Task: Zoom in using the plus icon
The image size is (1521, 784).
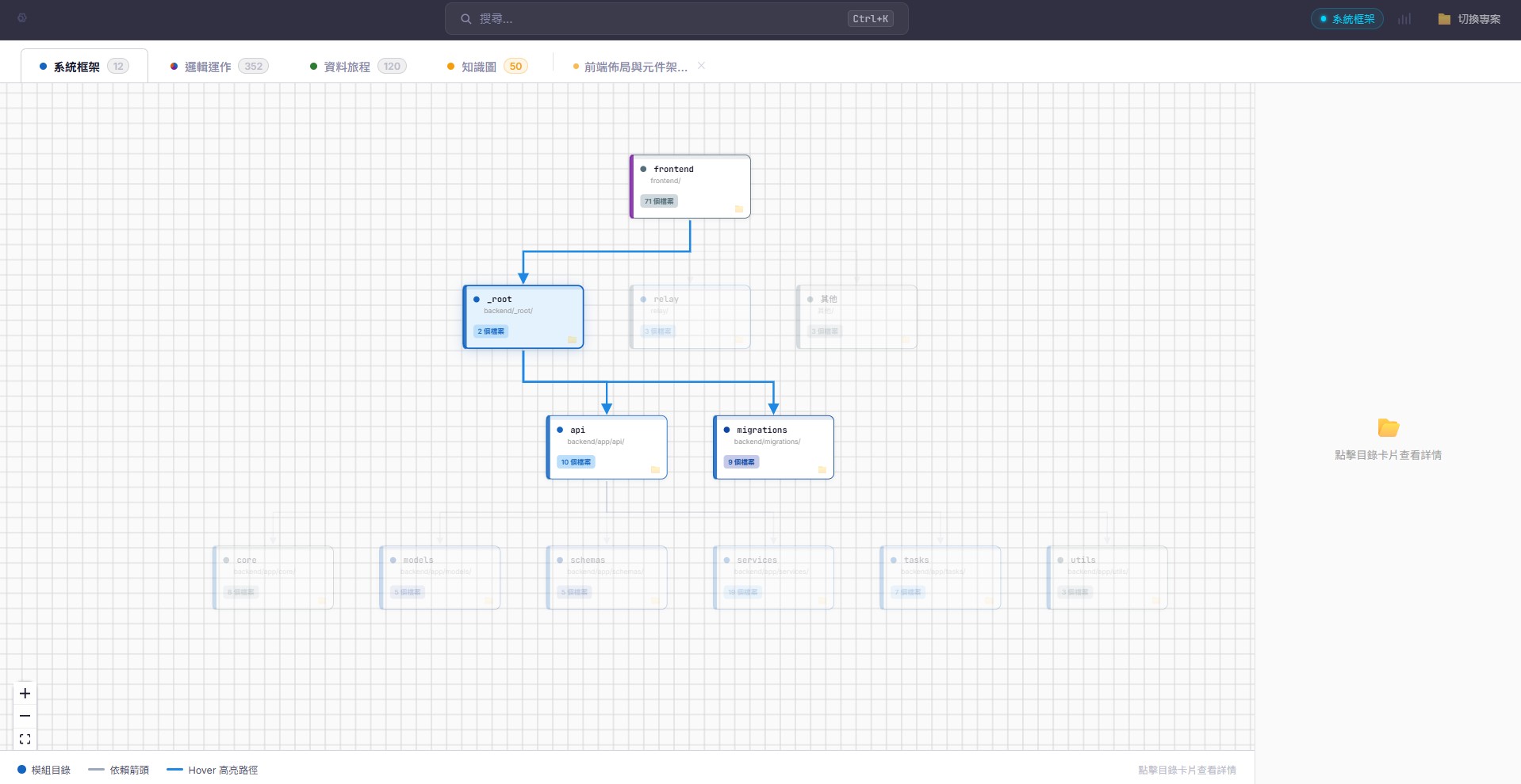Action: click(x=25, y=693)
